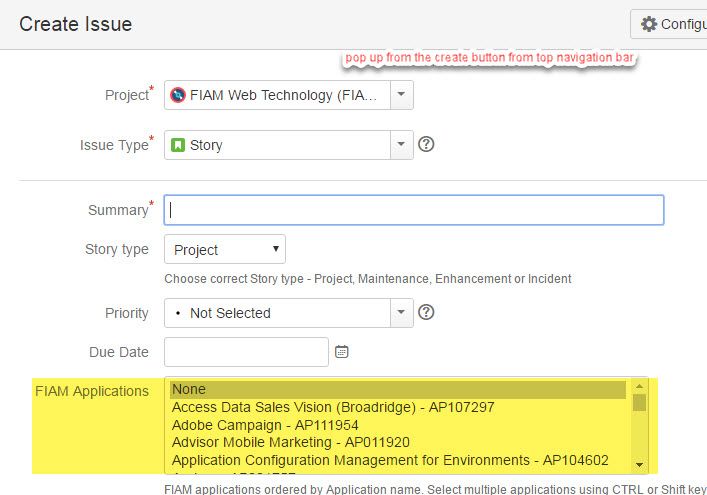
Task: Click the Due Date input box
Action: (x=246, y=352)
